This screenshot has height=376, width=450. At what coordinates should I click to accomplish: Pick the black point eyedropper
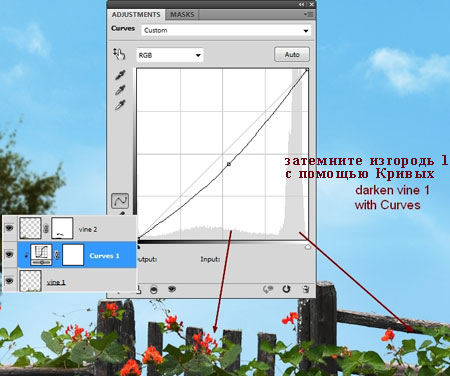coord(120,75)
